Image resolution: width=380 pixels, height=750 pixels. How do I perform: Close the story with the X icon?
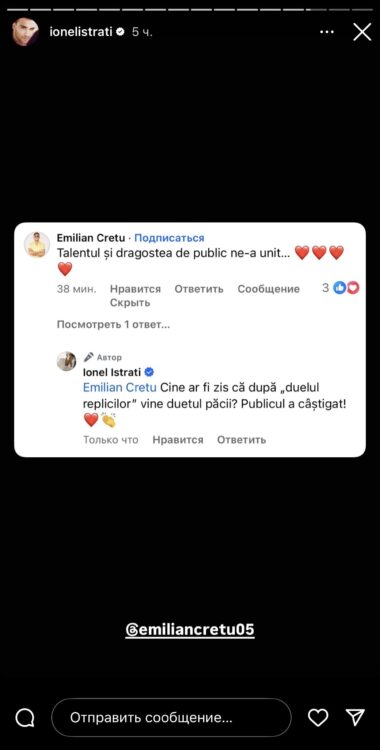[362, 32]
